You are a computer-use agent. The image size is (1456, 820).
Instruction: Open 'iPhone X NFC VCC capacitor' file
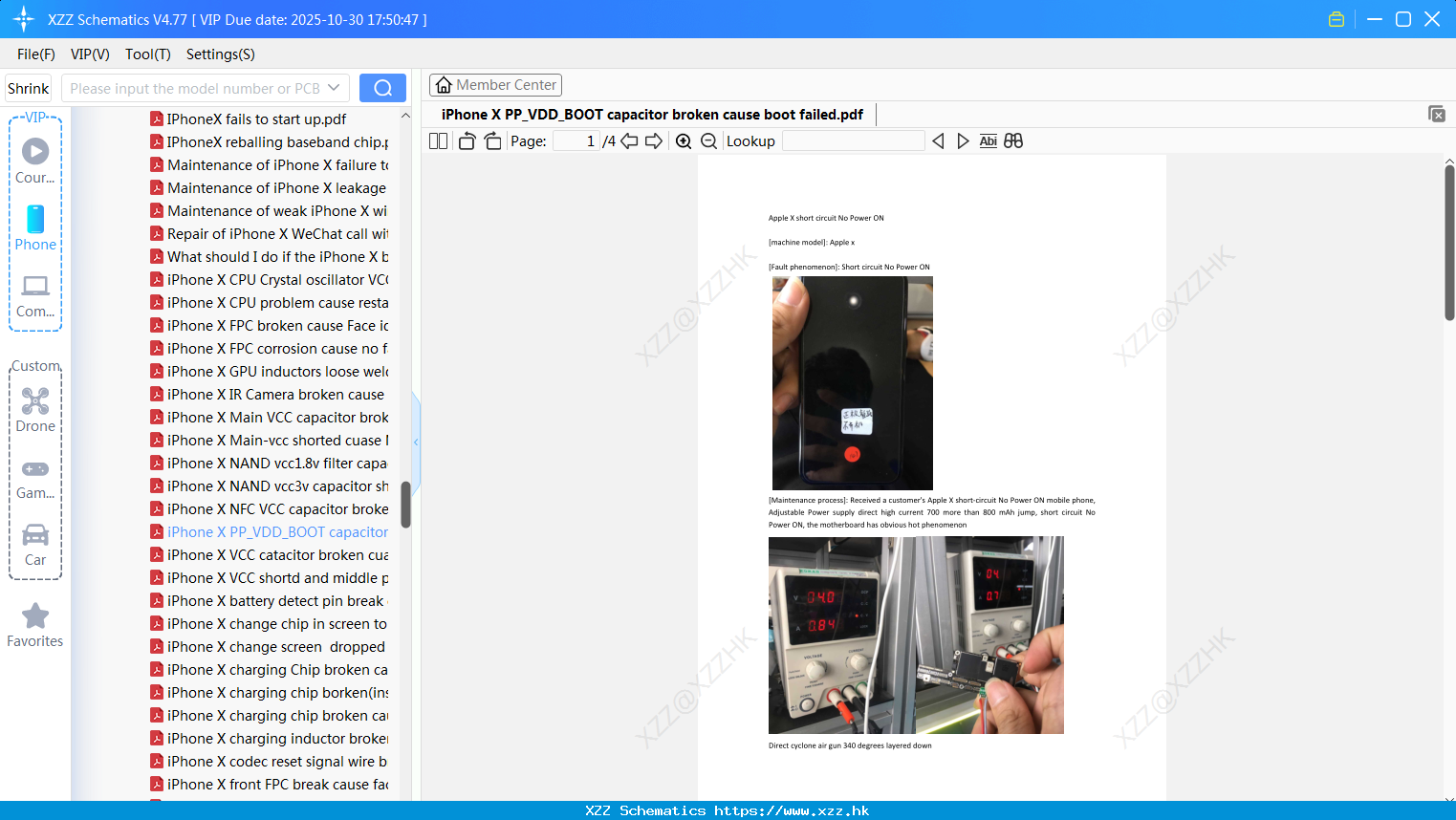(269, 509)
